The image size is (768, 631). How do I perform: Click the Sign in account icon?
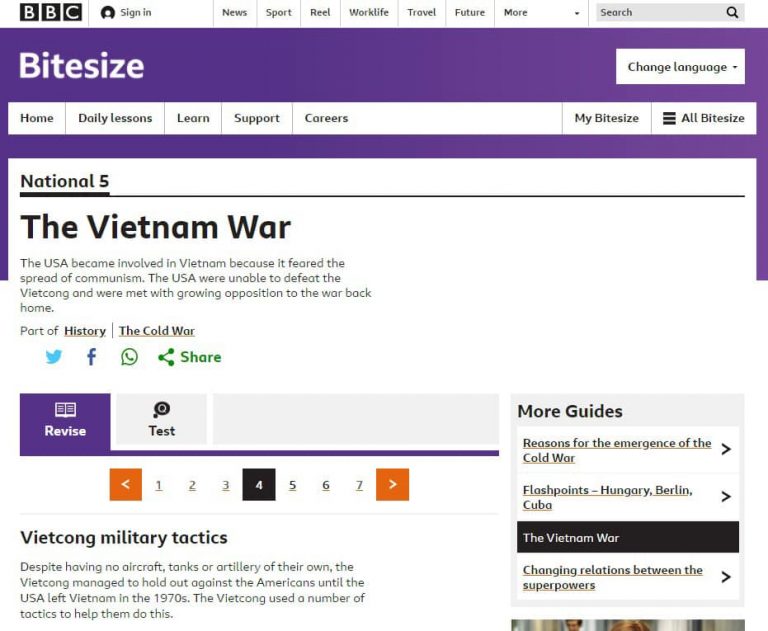[107, 13]
